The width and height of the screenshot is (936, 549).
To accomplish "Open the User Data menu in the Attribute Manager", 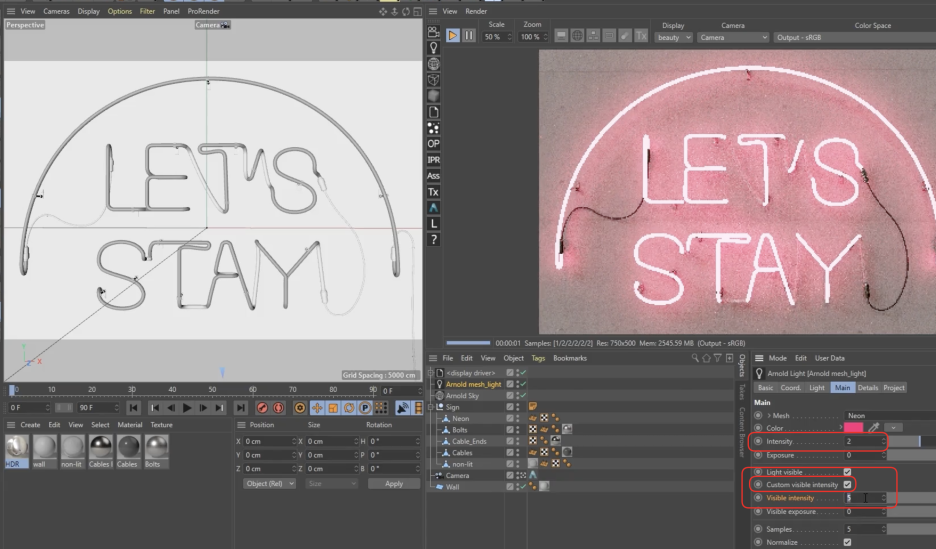I will click(830, 358).
